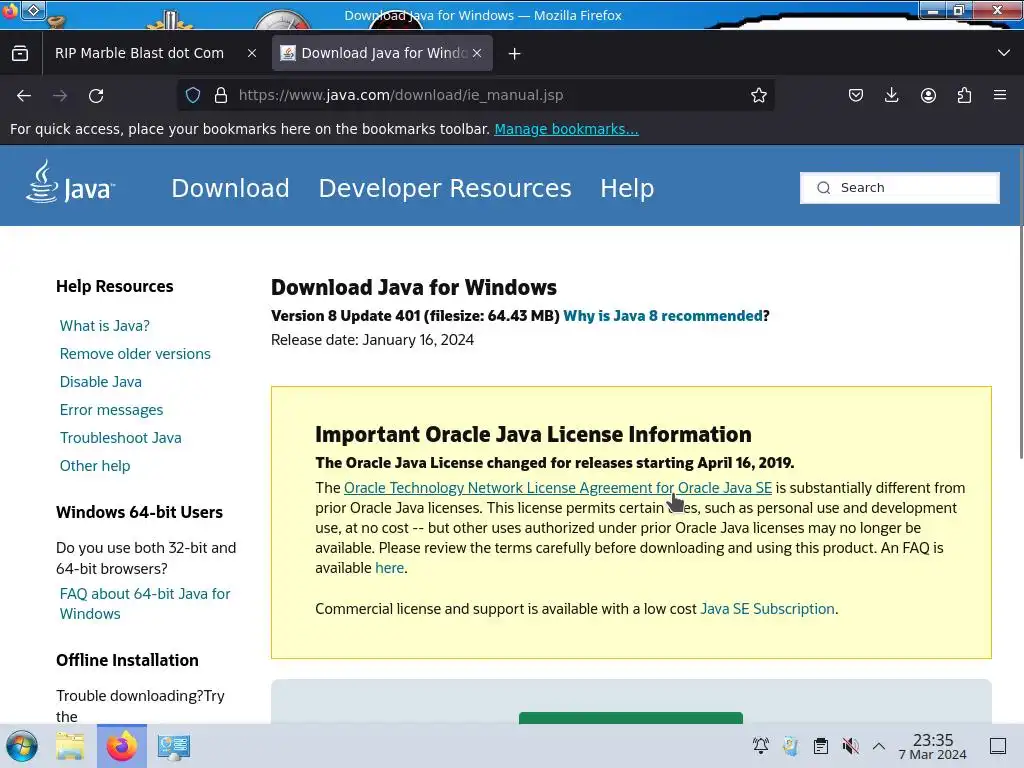Screen dimensions: 1024x768
Task: Open 'Why is Java 8 recommended' link
Action: (x=662, y=316)
